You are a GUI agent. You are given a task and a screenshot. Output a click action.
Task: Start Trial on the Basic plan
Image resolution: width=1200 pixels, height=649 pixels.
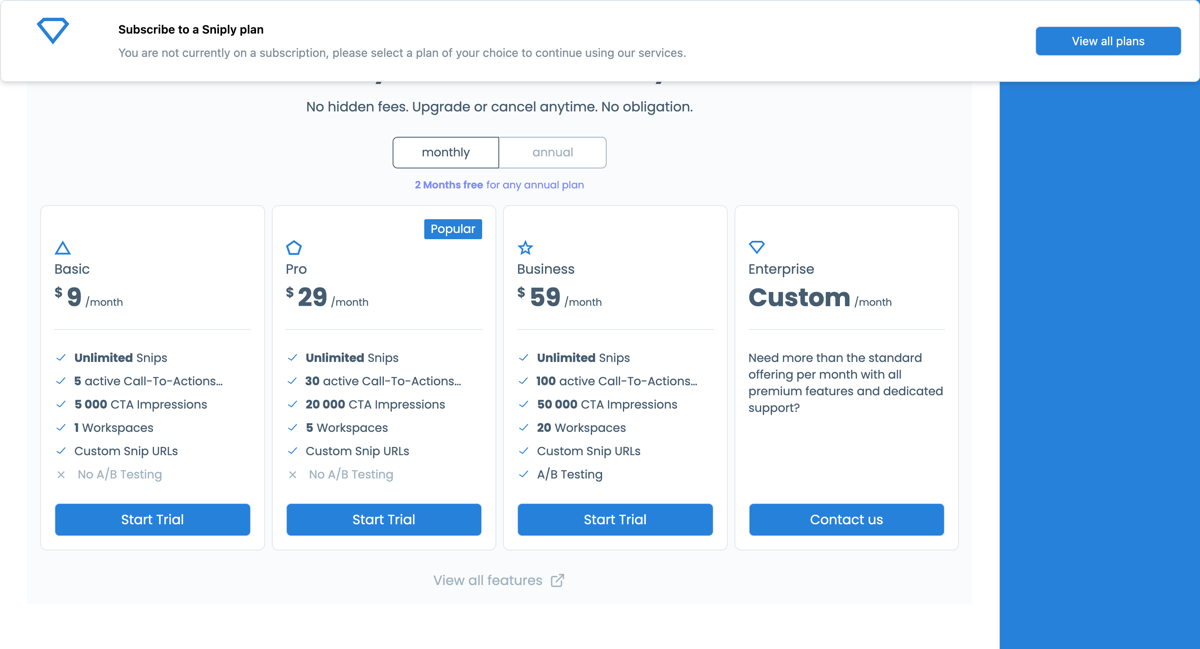point(152,519)
